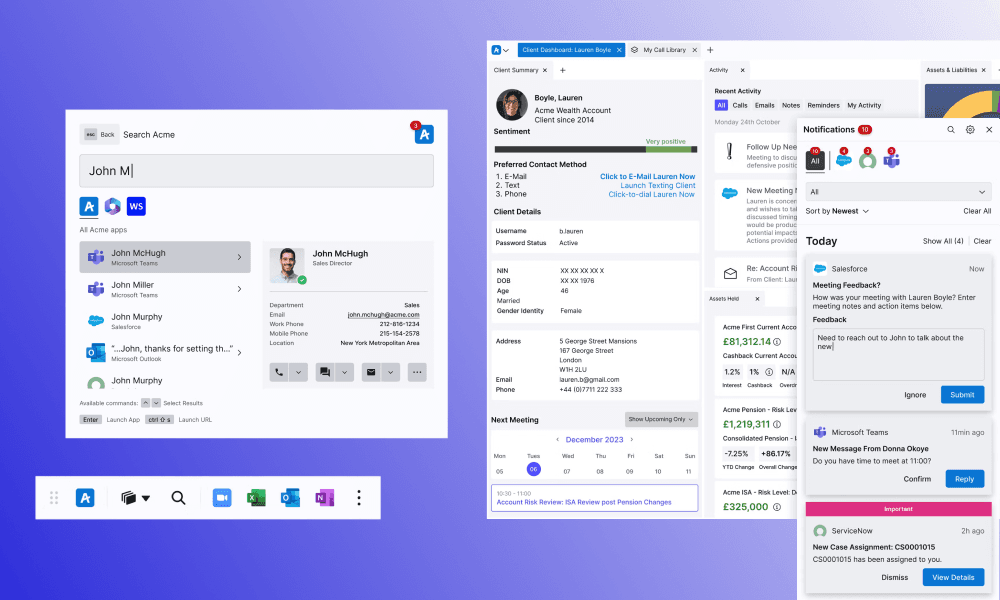Click Lauren Boyle profile photo
The height and width of the screenshot is (600, 1000).
point(512,105)
